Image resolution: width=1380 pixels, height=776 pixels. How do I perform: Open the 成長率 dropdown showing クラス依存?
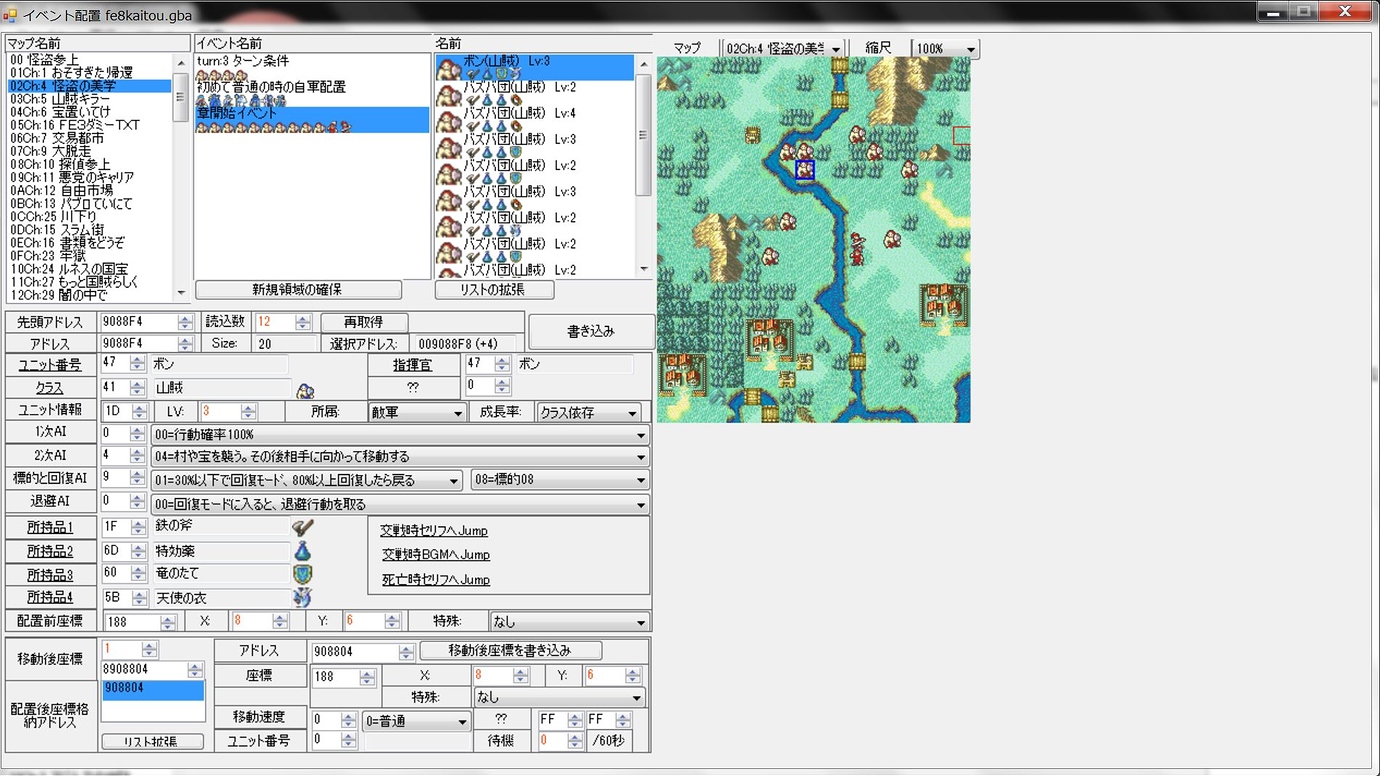click(632, 411)
